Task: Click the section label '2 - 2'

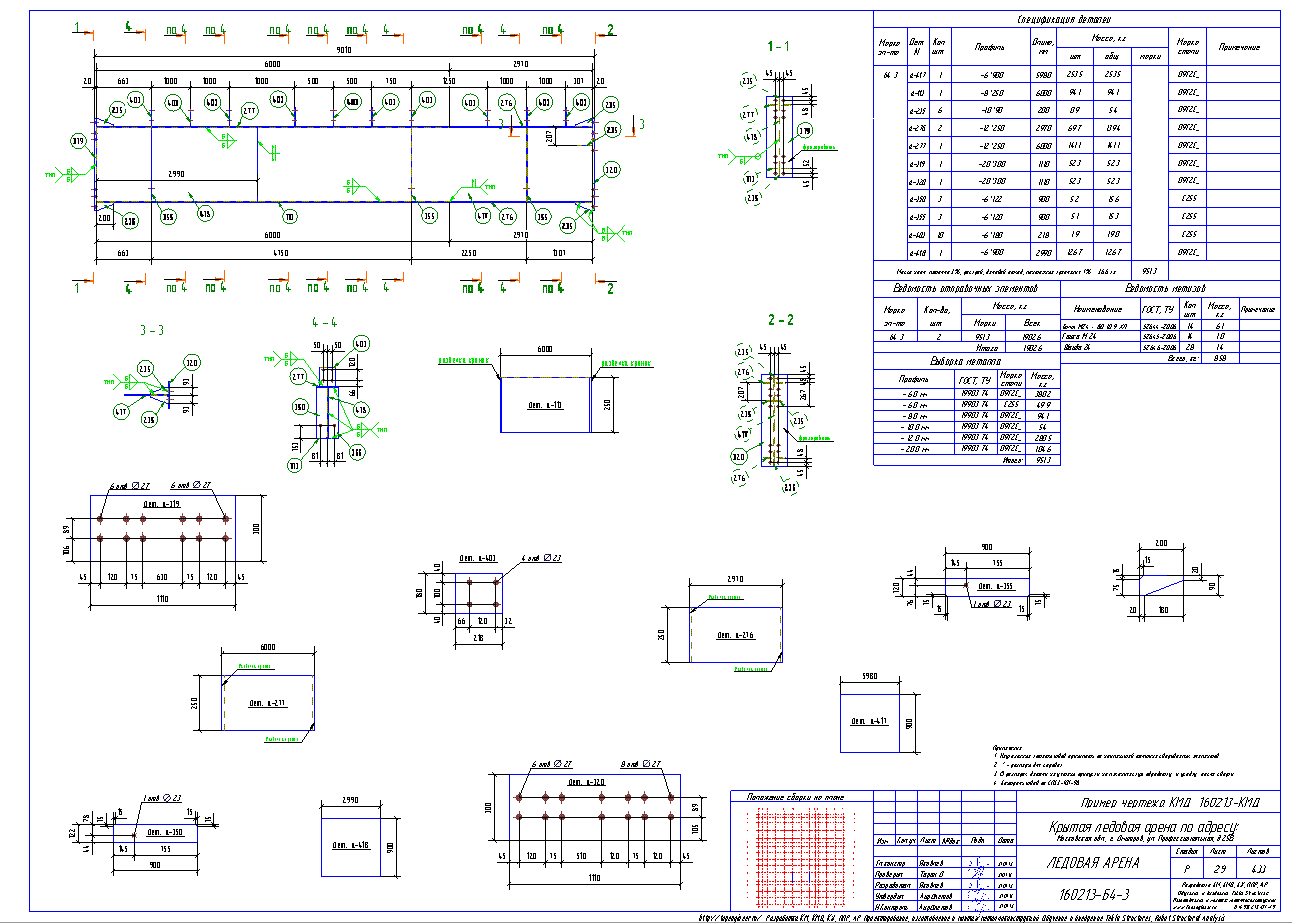Action: [780, 320]
